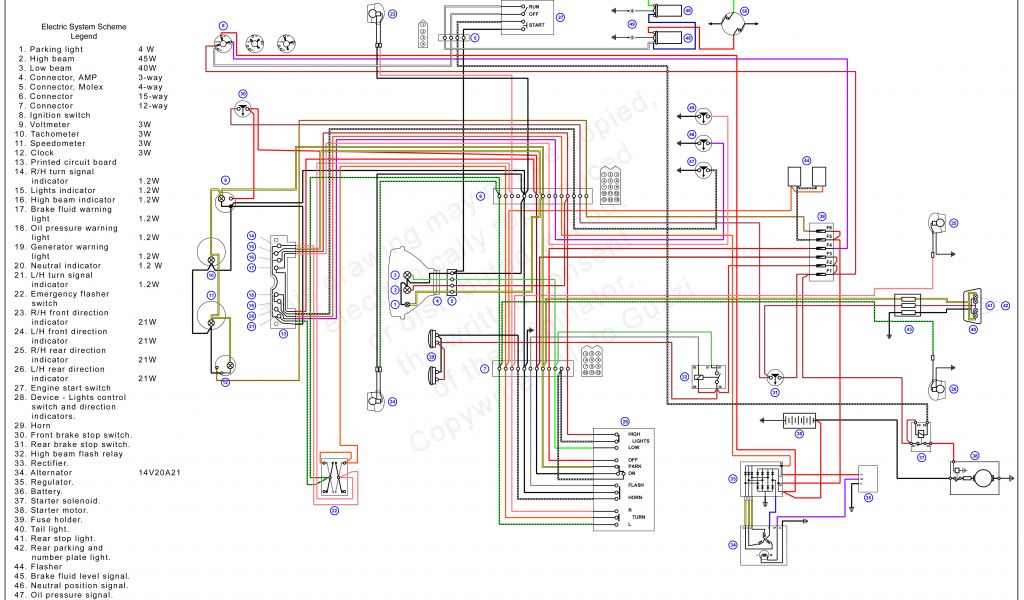Click the starter solenoid numbered 37
The image size is (1024, 600).
pyautogui.click(x=921, y=433)
